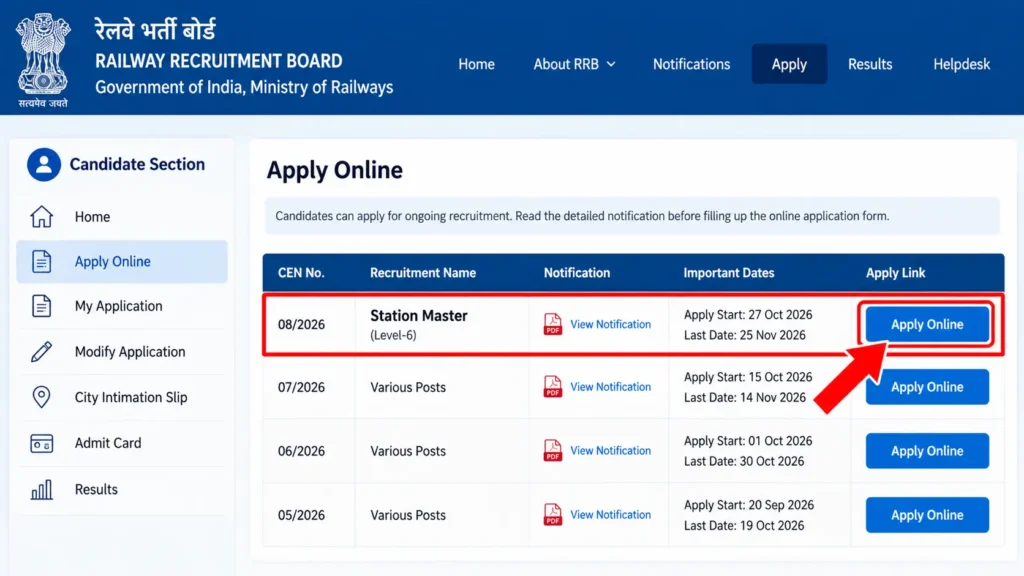Click the Apply Start: 20 Sep 2026 text
This screenshot has height=576, width=1024.
(x=748, y=505)
